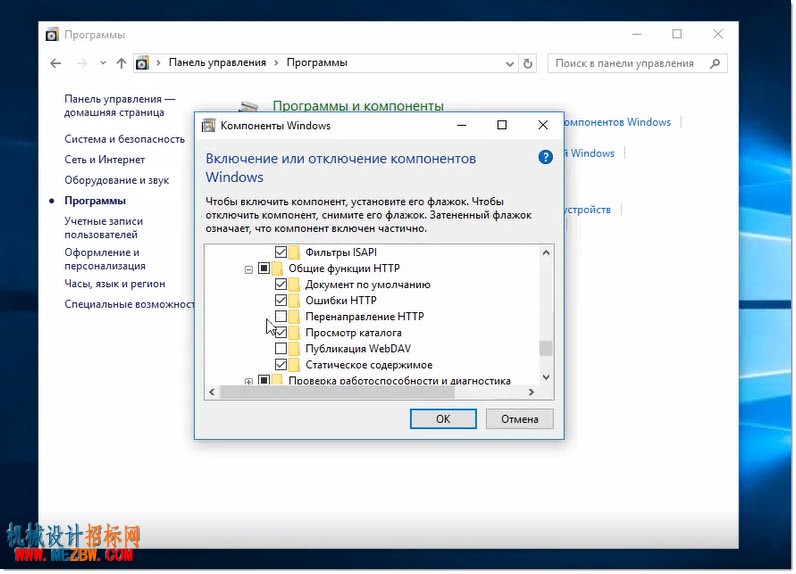This screenshot has width=796, height=574.
Task: Open Оборудование и звук category
Action: pos(117,180)
